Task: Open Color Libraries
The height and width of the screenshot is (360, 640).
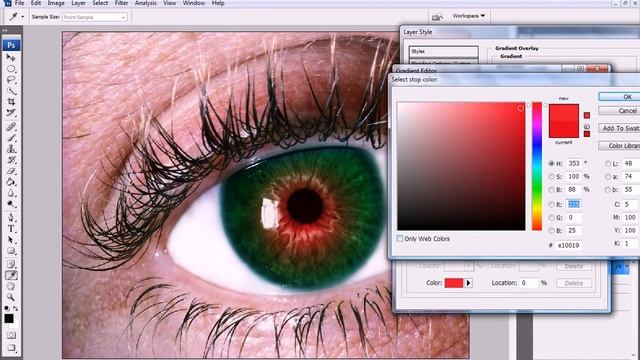Action: (x=619, y=146)
